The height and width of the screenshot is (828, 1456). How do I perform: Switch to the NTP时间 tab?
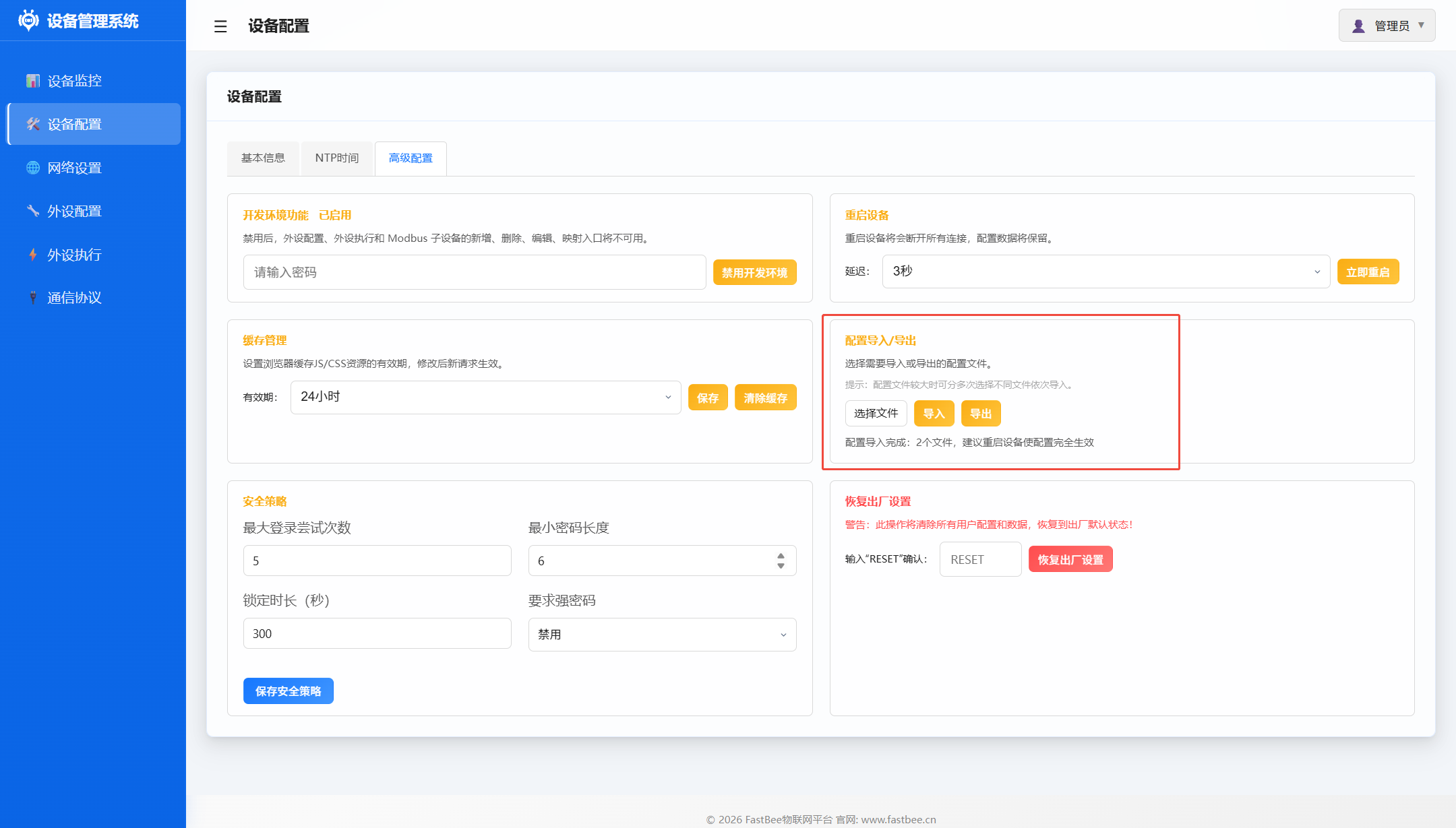coord(337,158)
